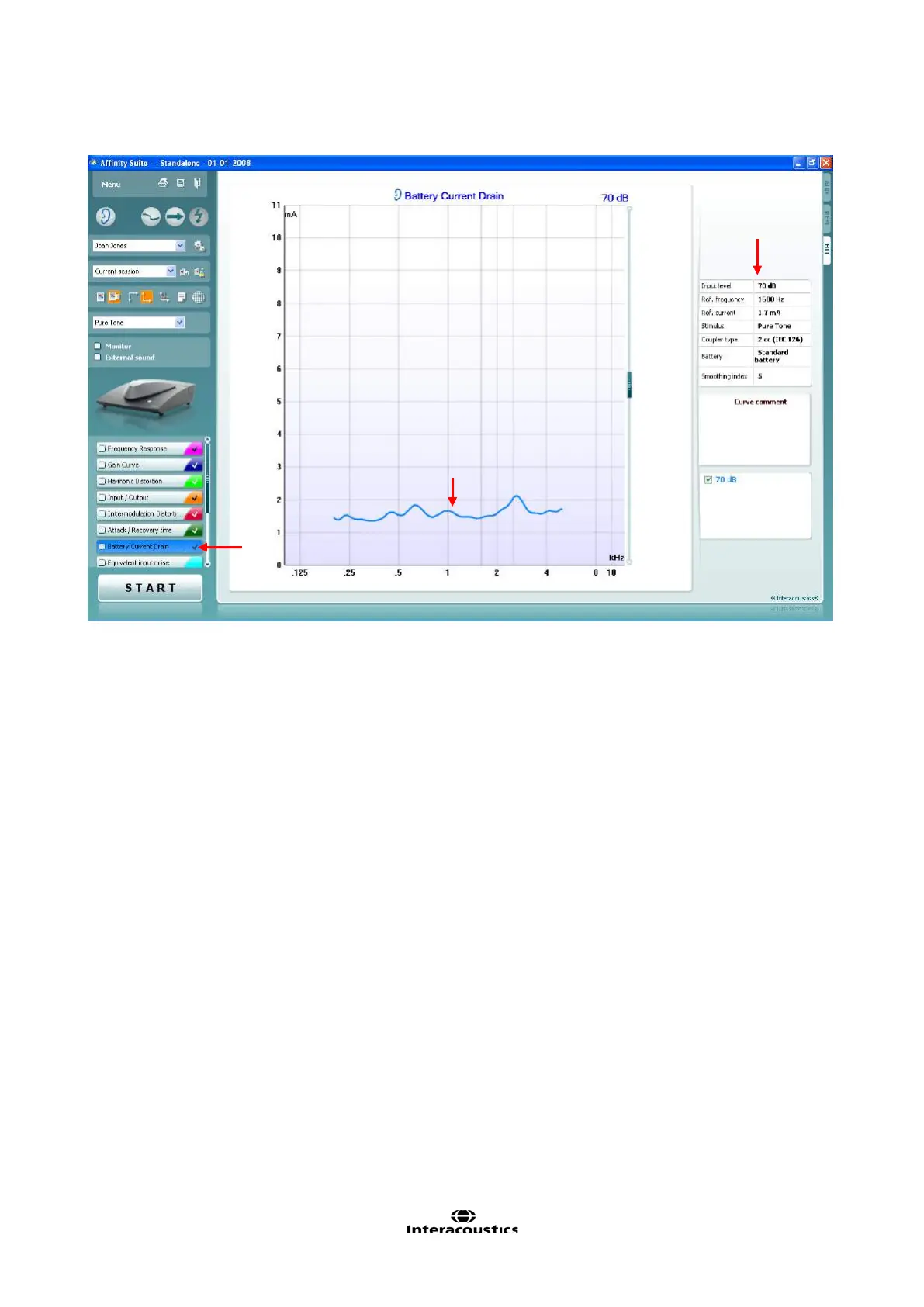The image size is (924, 1307).
Task: Click the Print icon
Action: pyautogui.click(x=163, y=183)
